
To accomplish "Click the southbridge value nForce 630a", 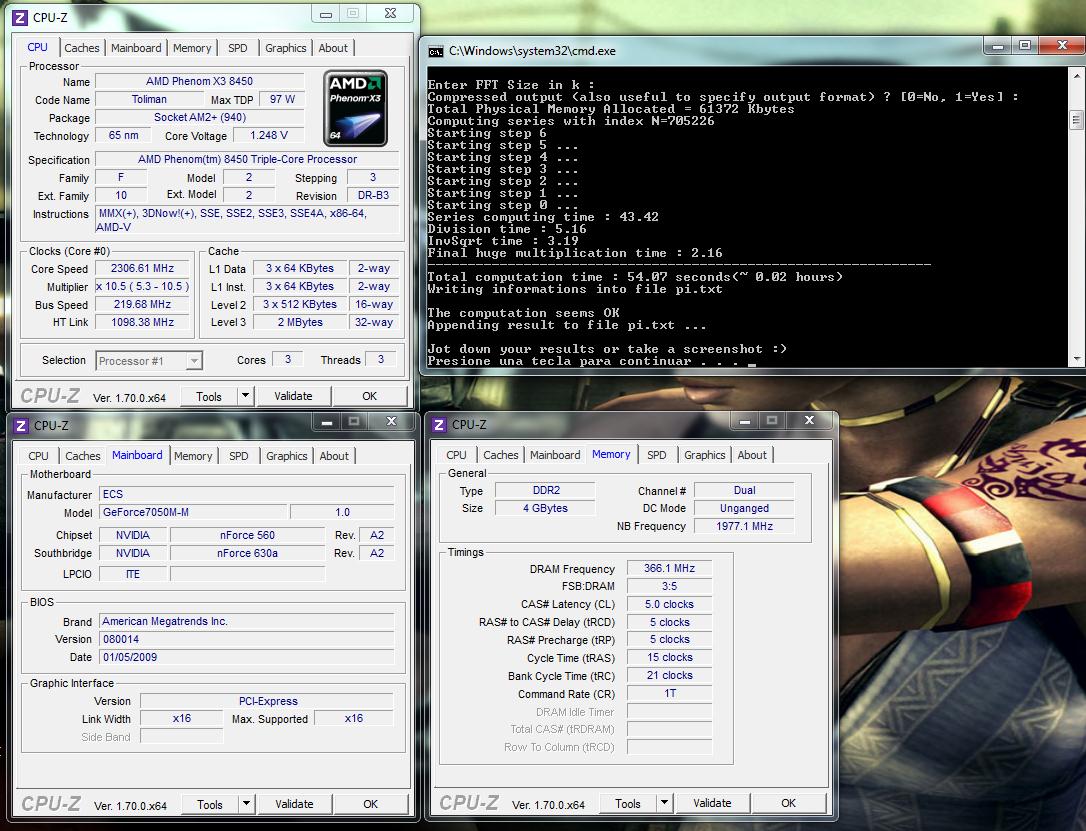I will click(247, 553).
